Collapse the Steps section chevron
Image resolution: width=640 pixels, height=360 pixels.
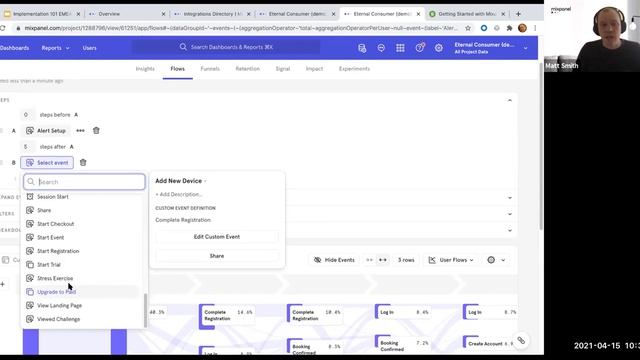click(x=509, y=100)
